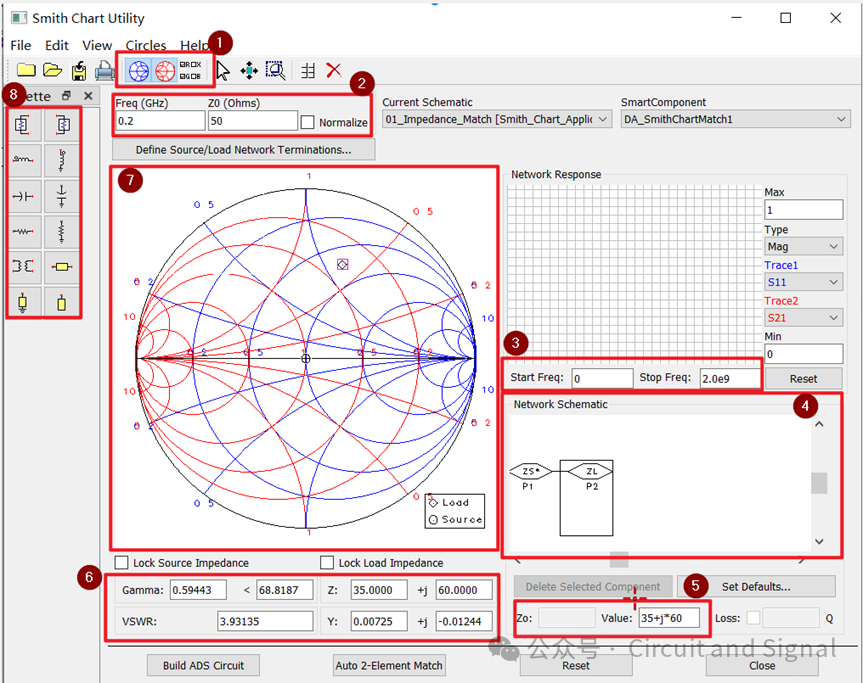Enable the Normalize checkbox
Image resolution: width=863 pixels, height=683 pixels.
pyautogui.click(x=308, y=122)
